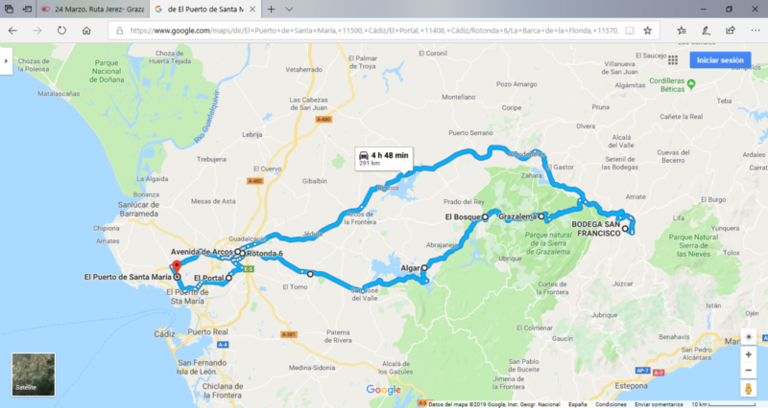Show your current location on the map
Viewport: 768px width, 408px height.
(x=748, y=337)
